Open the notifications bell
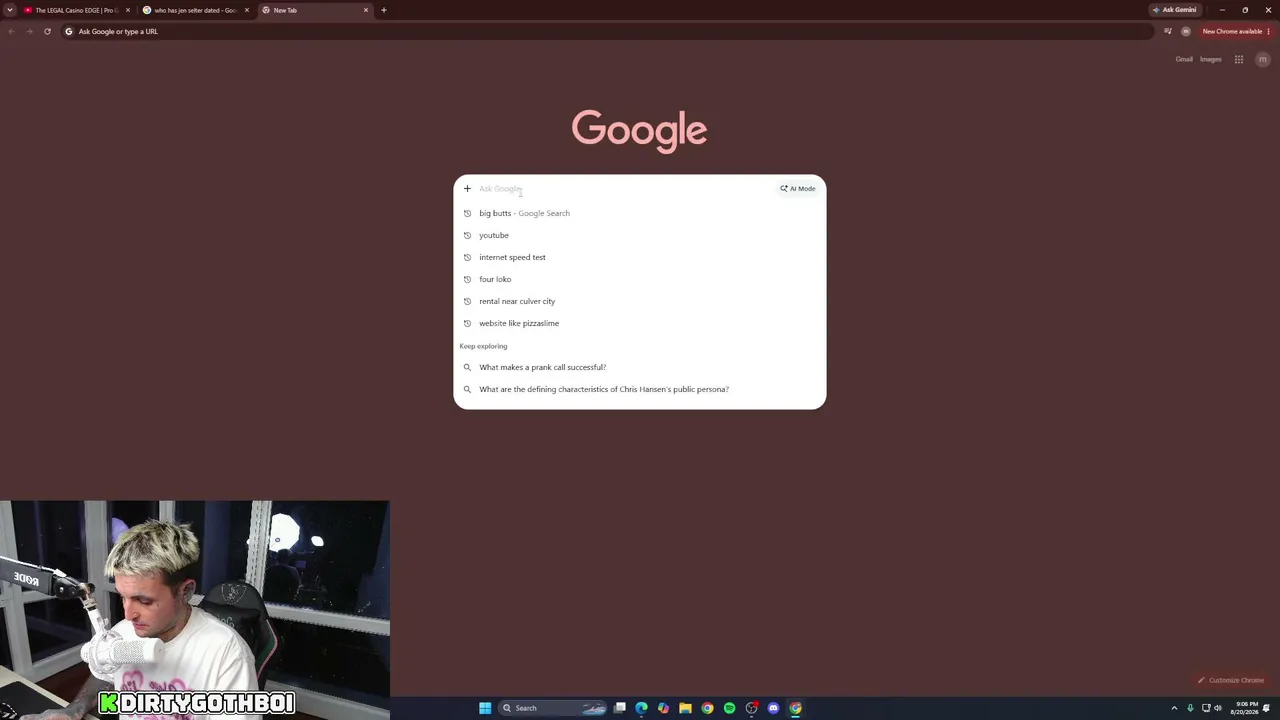 coord(1267,708)
